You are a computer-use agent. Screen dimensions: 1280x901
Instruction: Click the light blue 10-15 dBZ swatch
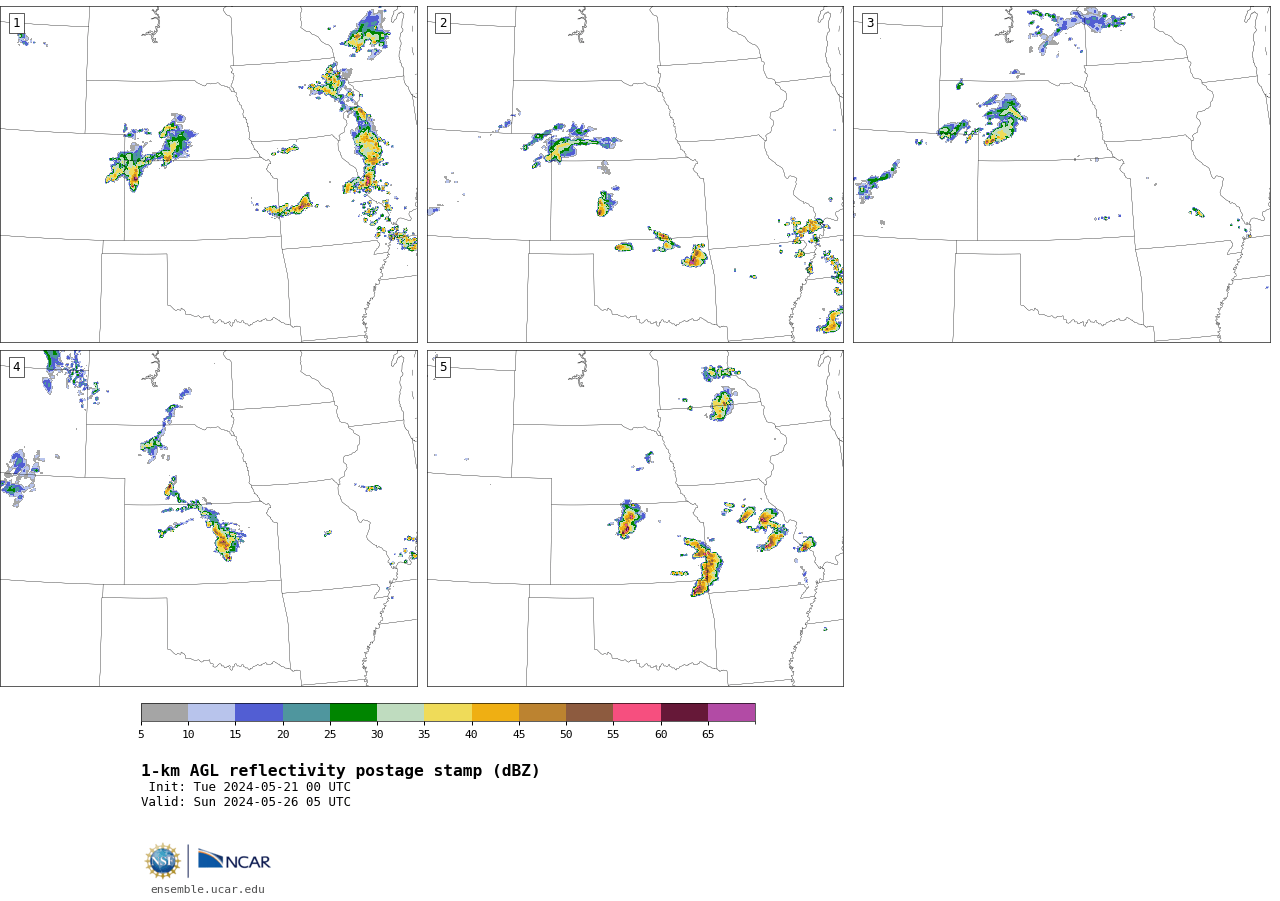[x=212, y=713]
